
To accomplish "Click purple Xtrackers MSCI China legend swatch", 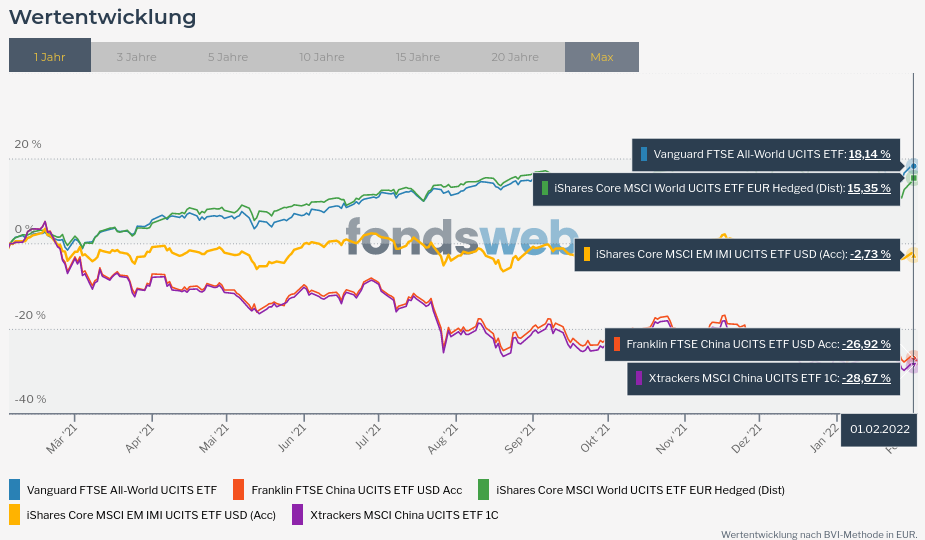I will point(297,515).
